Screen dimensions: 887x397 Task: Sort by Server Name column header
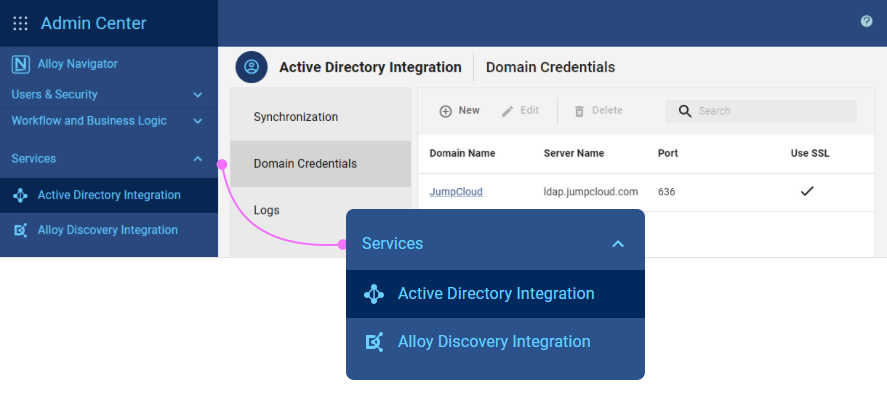(574, 153)
